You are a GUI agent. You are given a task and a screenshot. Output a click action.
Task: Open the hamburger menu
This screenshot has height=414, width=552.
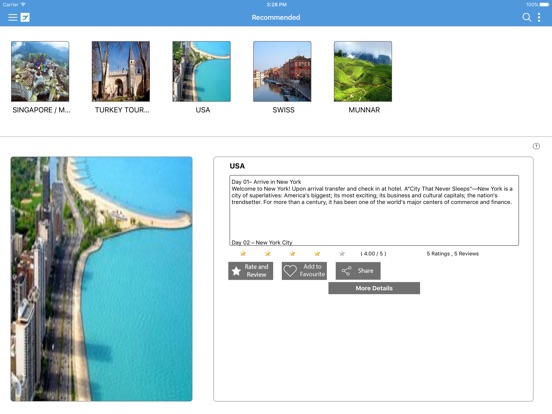tap(13, 17)
